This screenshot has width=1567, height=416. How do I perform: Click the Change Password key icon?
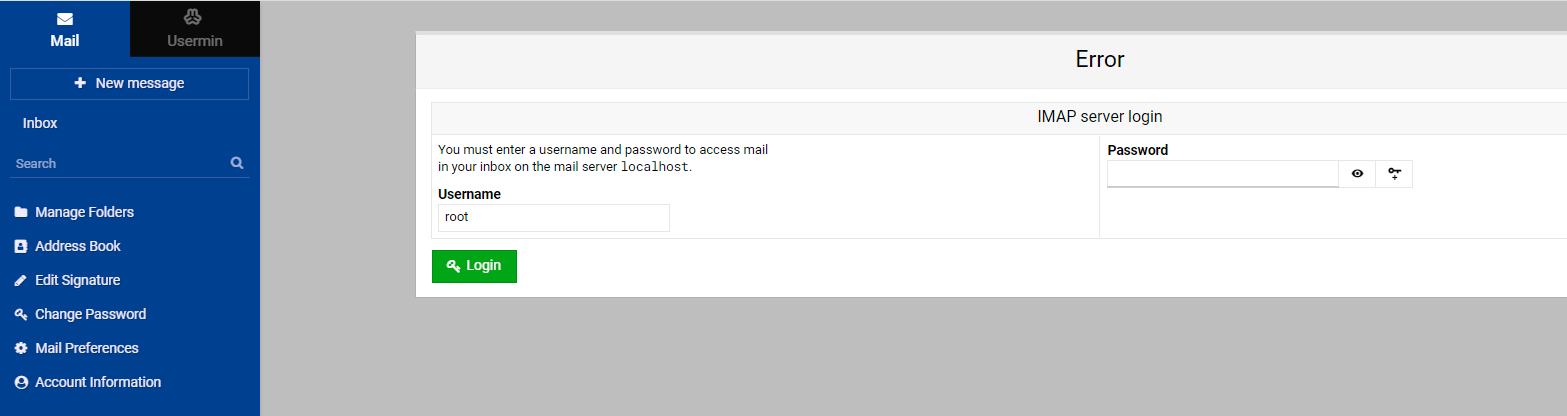click(x=21, y=314)
